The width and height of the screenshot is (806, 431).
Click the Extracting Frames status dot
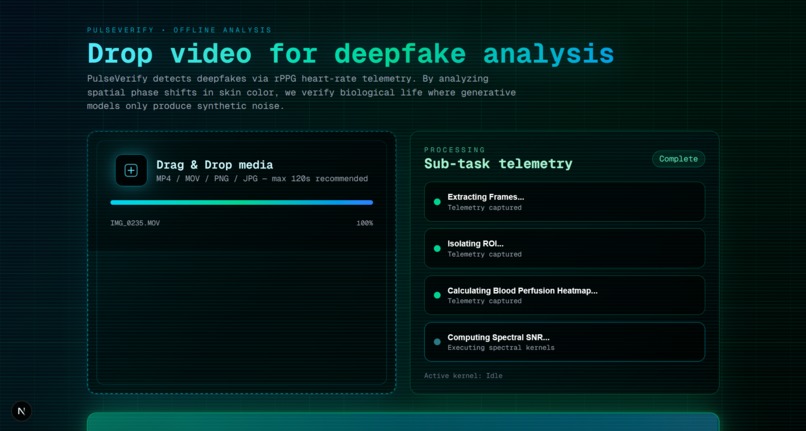(437, 202)
